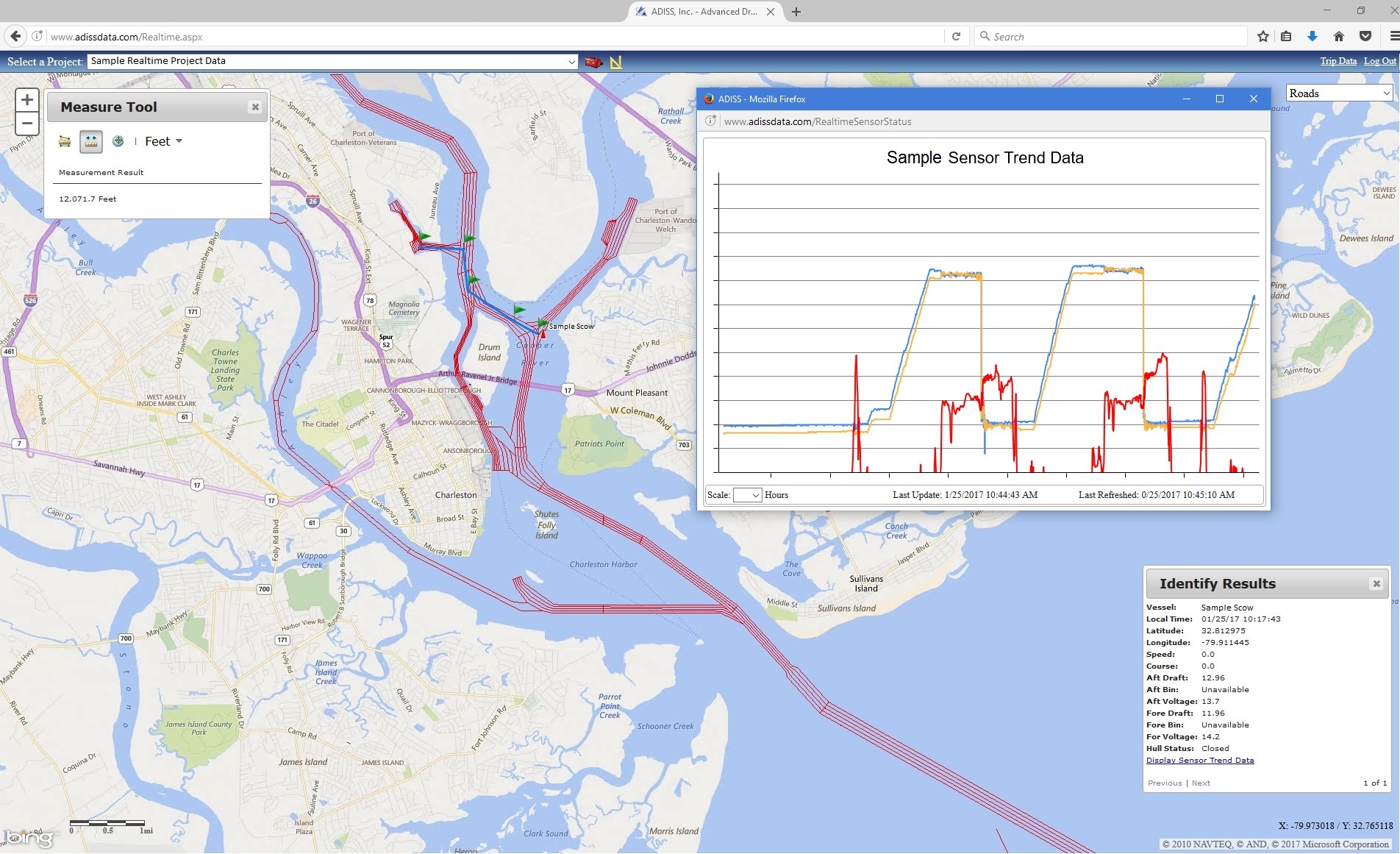
Task: Click the Hull Status value Closed
Action: [1215, 749]
